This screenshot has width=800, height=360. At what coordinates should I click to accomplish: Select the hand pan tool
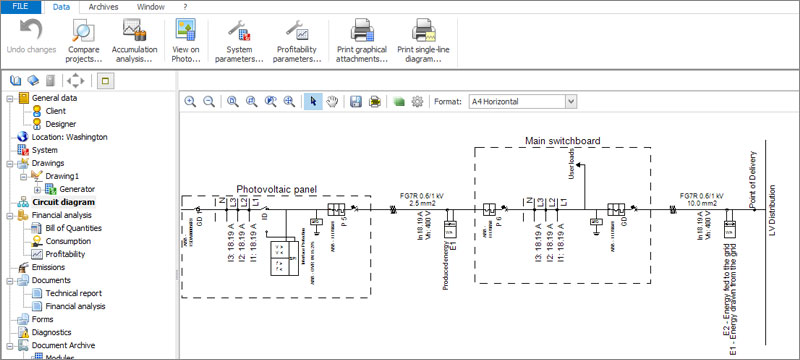click(332, 101)
